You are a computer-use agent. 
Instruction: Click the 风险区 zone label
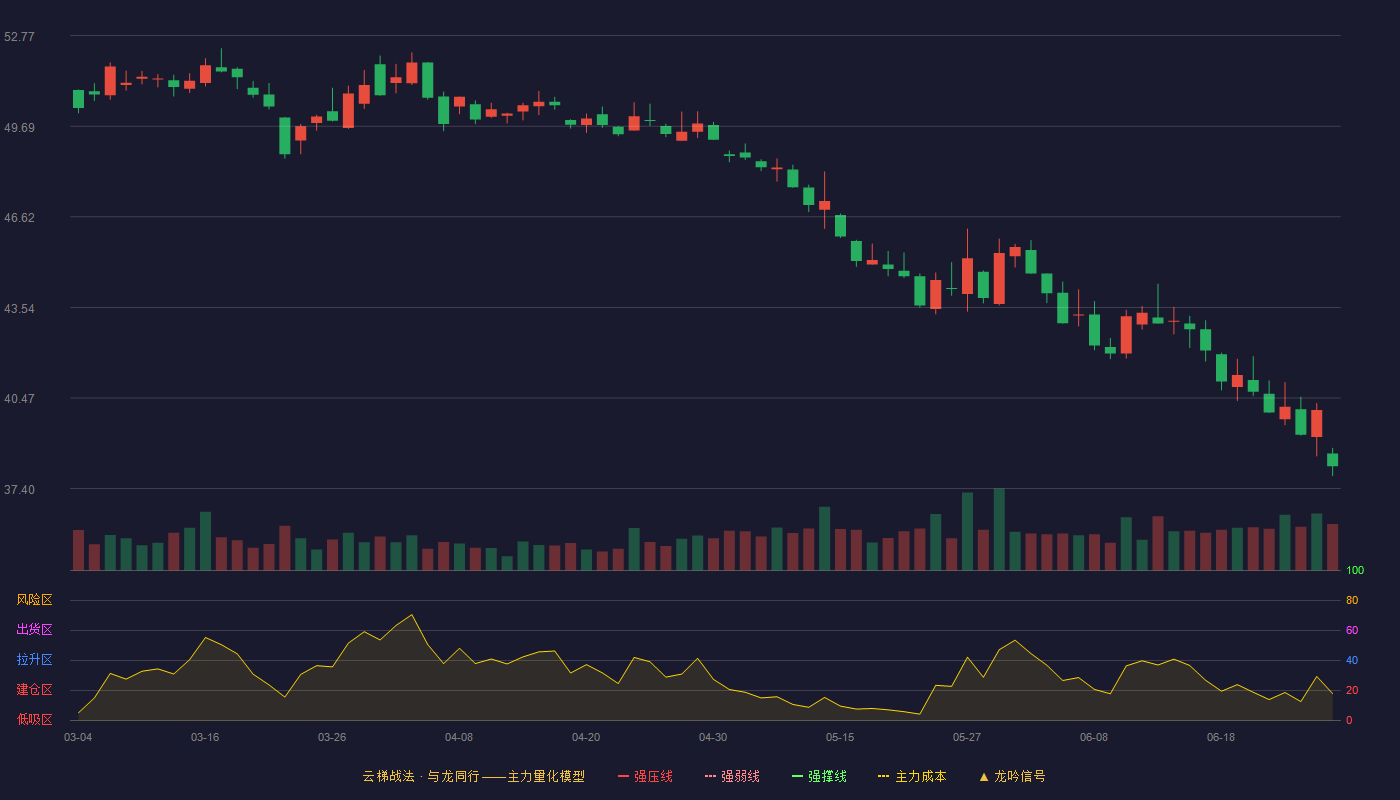tap(34, 600)
